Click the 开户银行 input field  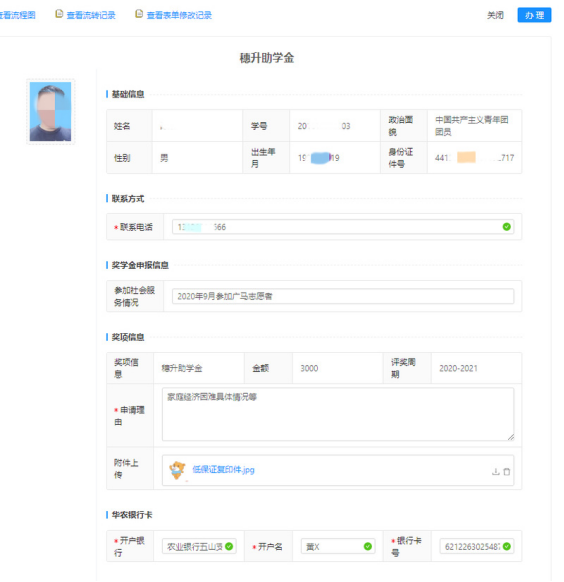click(x=199, y=546)
